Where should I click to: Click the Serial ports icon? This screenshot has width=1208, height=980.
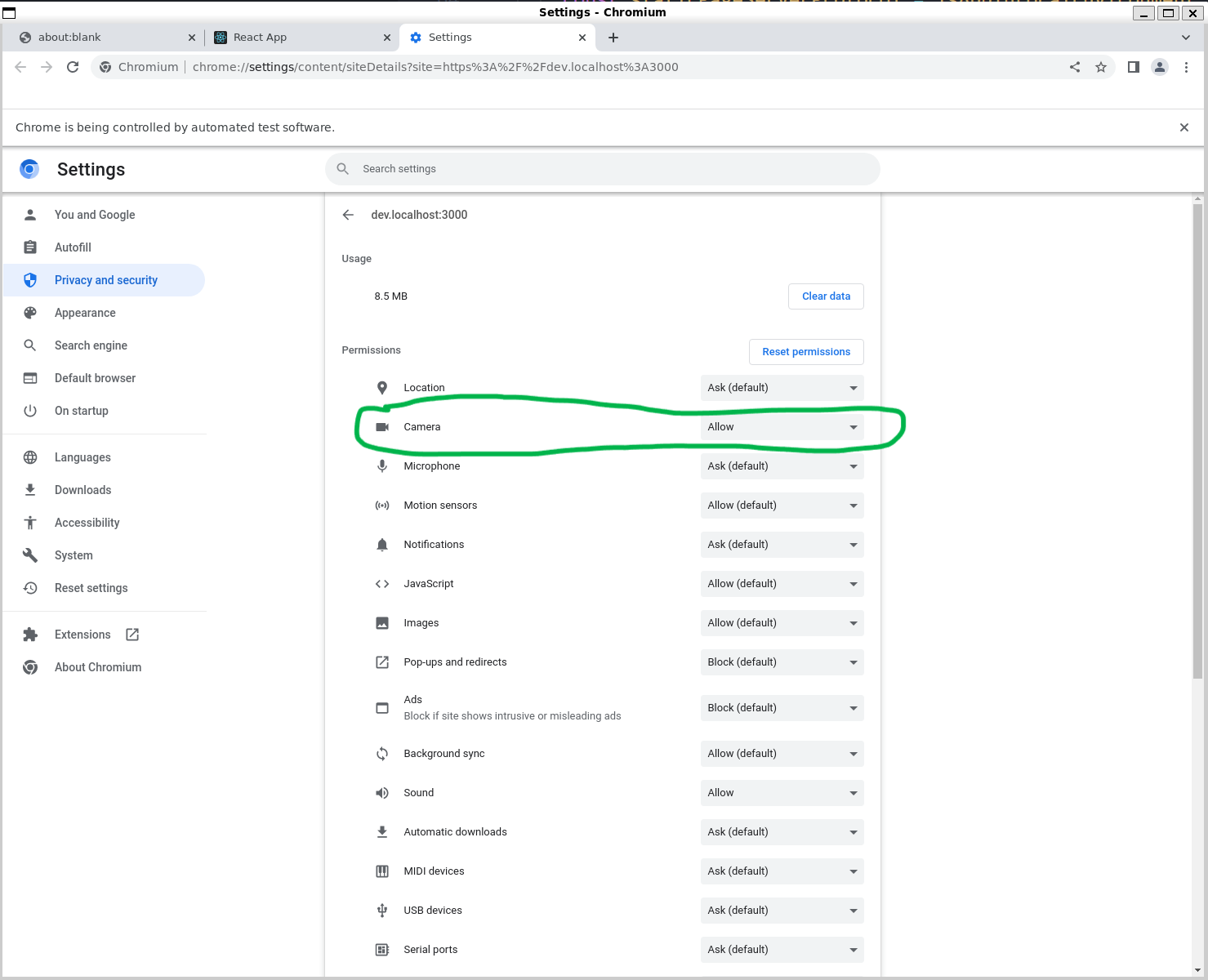[382, 950]
